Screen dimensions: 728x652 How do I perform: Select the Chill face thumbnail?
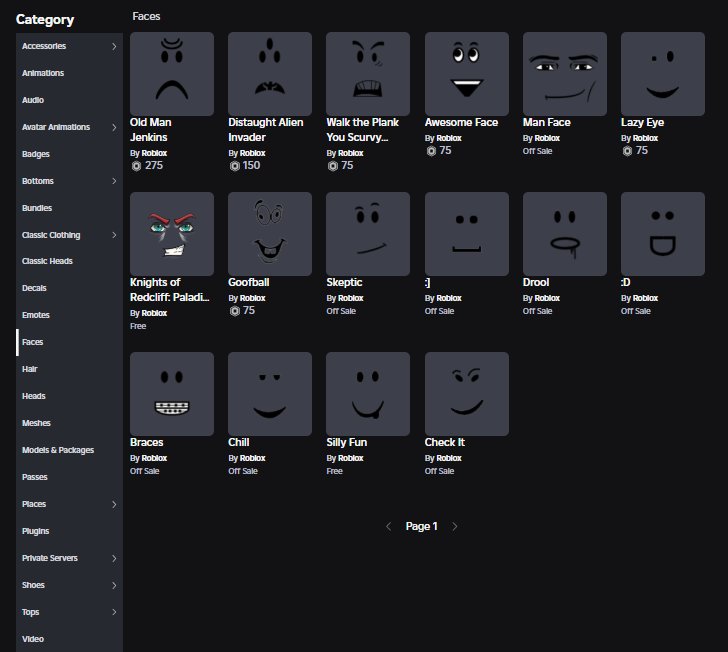[x=270, y=394]
